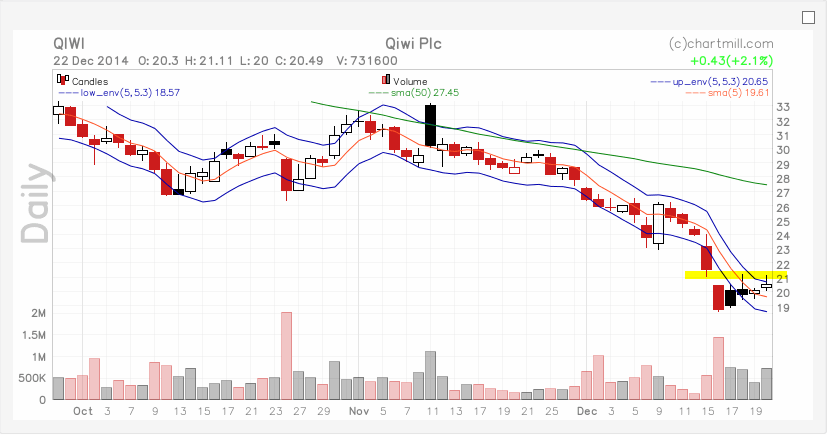Tick the checkbox in the top-right corner

[x=808, y=17]
